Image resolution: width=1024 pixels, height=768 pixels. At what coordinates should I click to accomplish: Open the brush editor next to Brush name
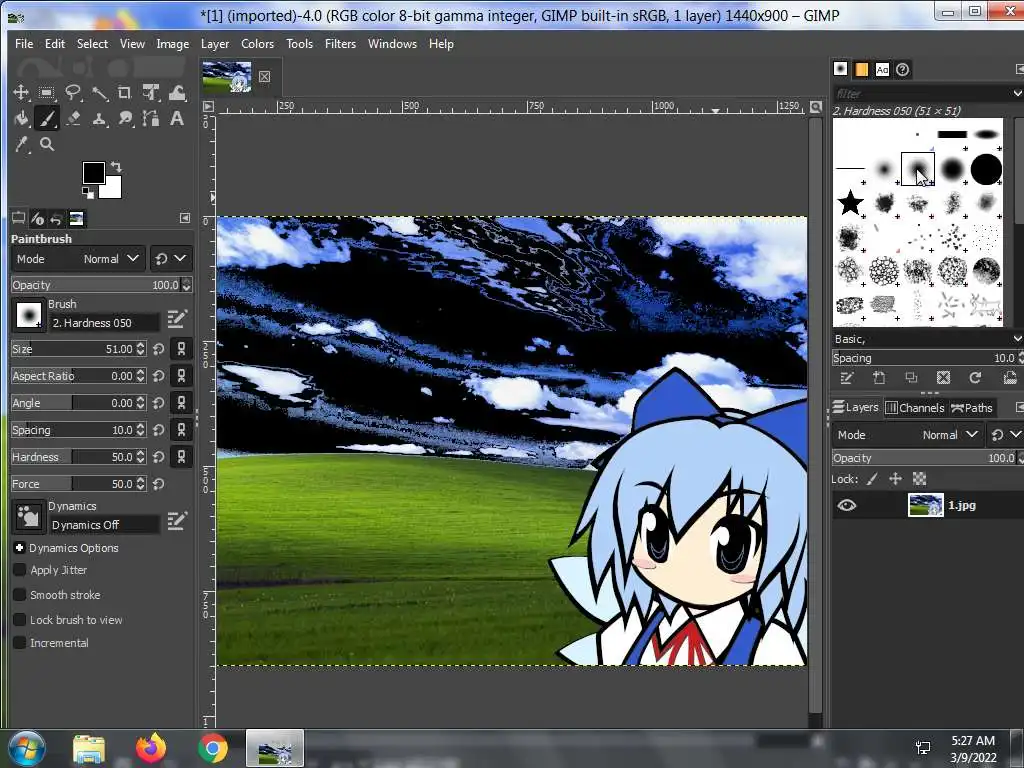click(177, 319)
